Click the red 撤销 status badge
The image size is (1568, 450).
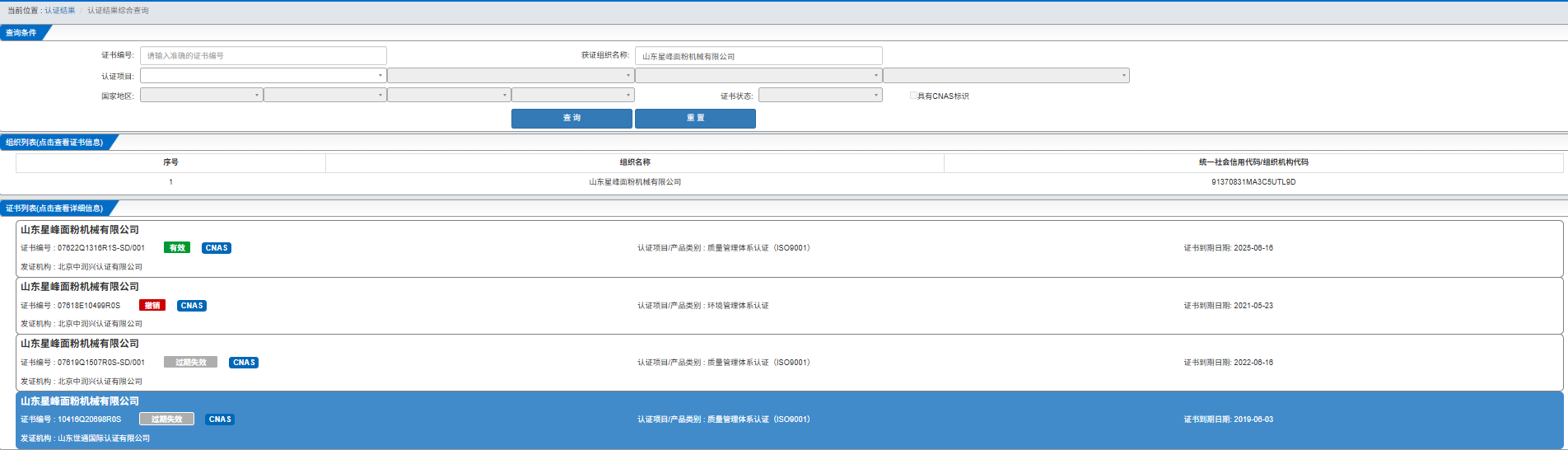(x=152, y=306)
